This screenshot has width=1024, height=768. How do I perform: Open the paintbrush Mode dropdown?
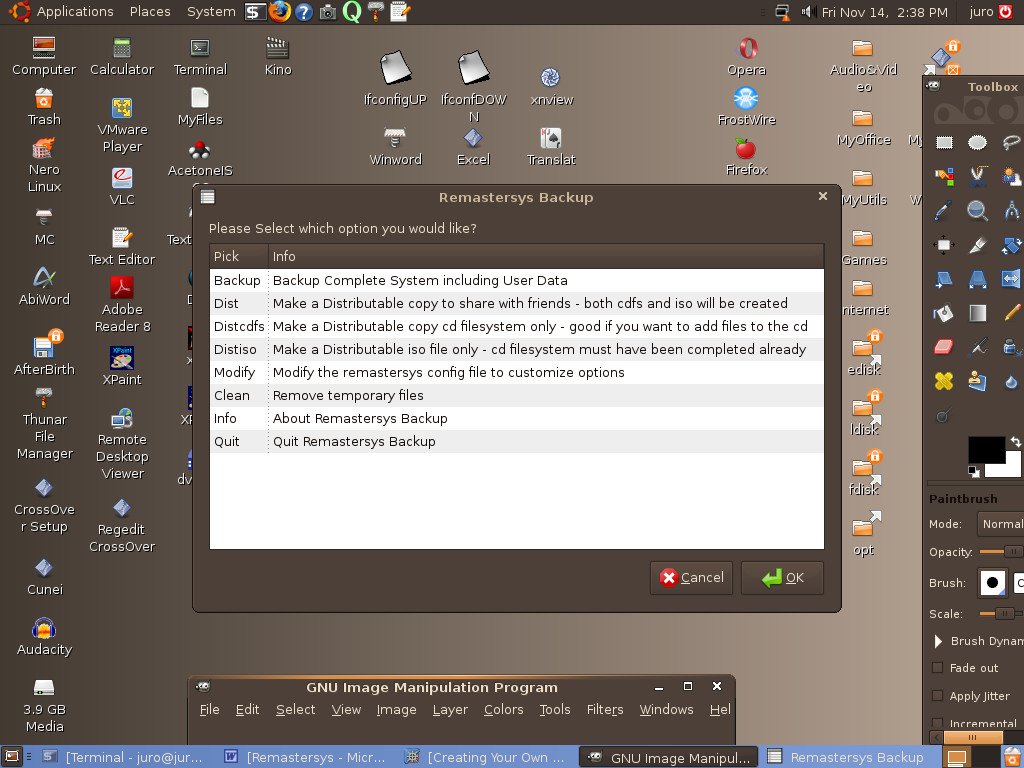coord(1000,524)
